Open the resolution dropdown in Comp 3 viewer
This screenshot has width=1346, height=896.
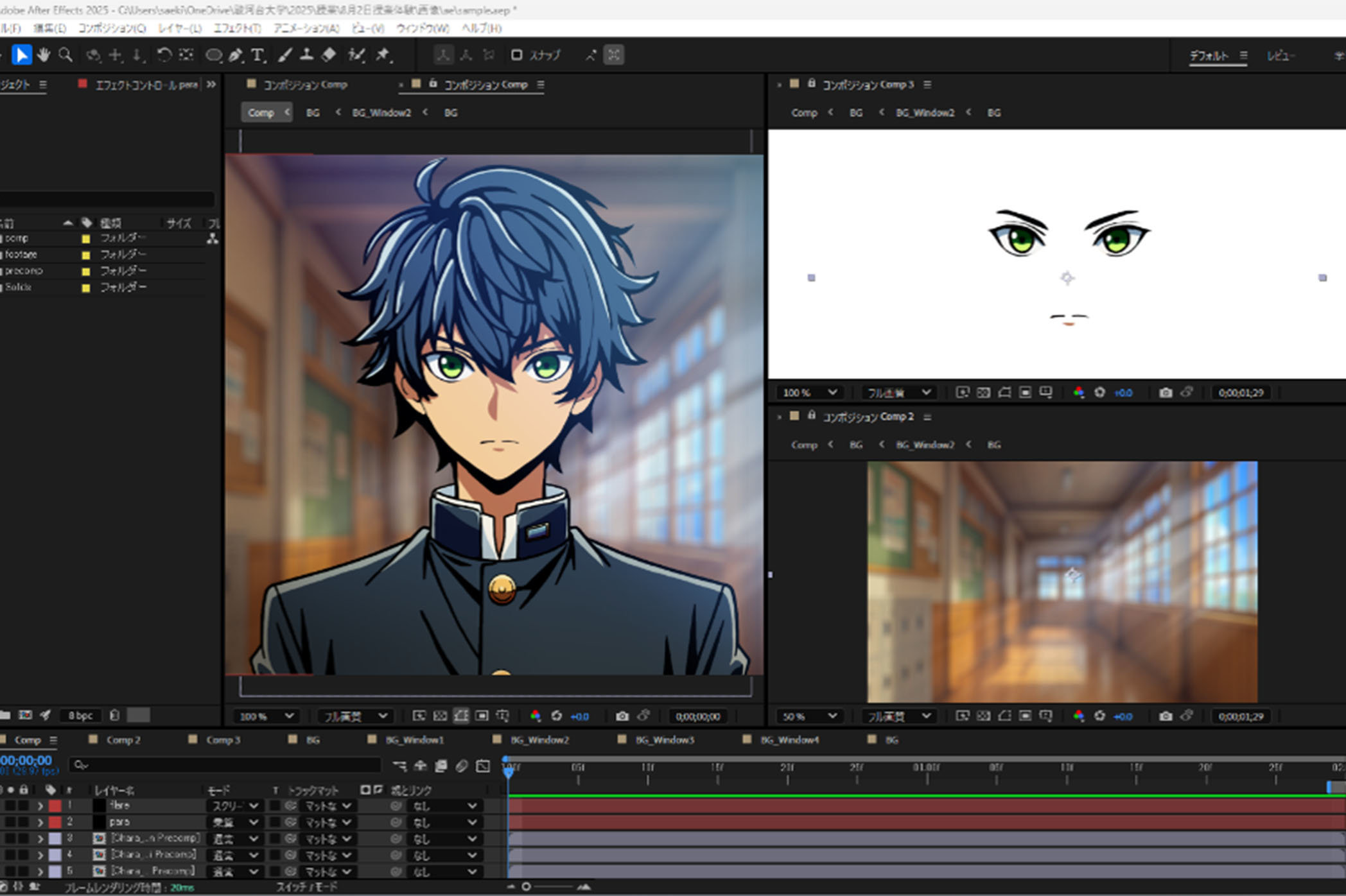[898, 392]
